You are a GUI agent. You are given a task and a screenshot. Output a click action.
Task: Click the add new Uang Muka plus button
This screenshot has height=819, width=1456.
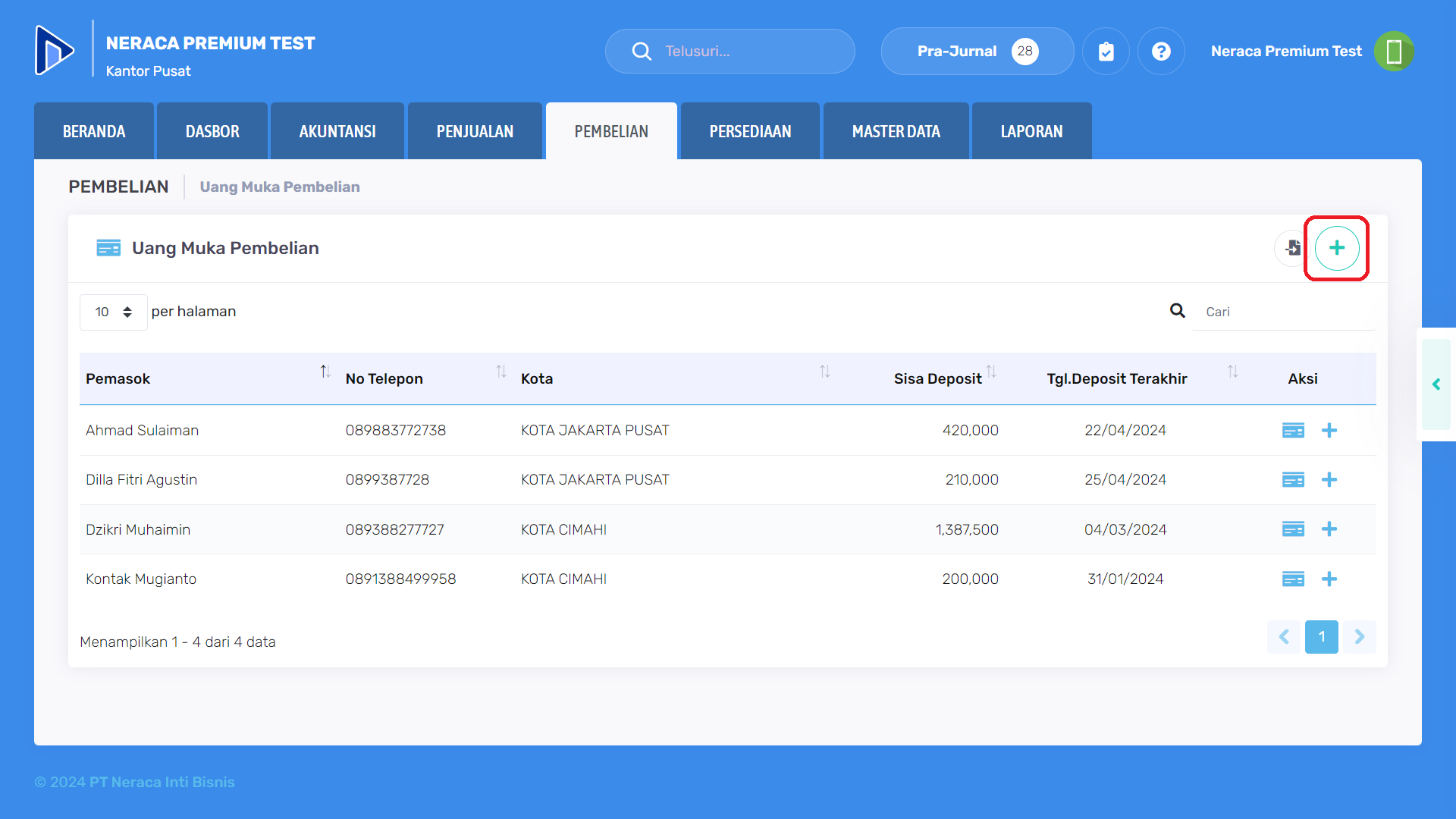[1336, 248]
